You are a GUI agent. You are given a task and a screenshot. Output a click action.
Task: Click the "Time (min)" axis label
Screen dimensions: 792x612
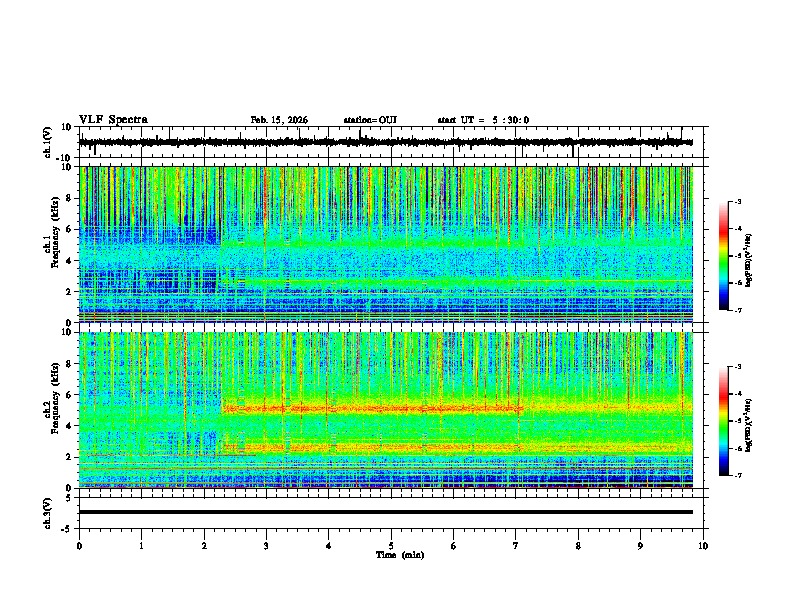click(x=400, y=555)
